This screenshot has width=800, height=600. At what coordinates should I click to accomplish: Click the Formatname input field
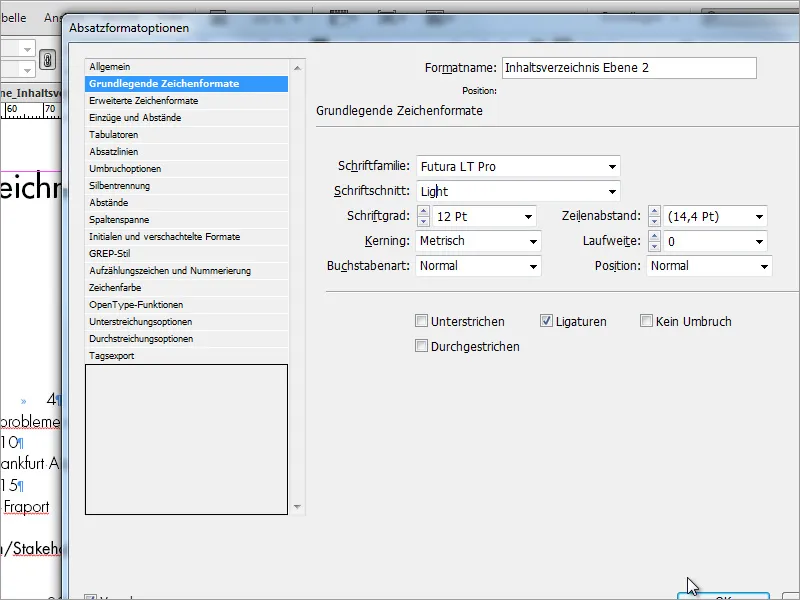[x=629, y=68]
